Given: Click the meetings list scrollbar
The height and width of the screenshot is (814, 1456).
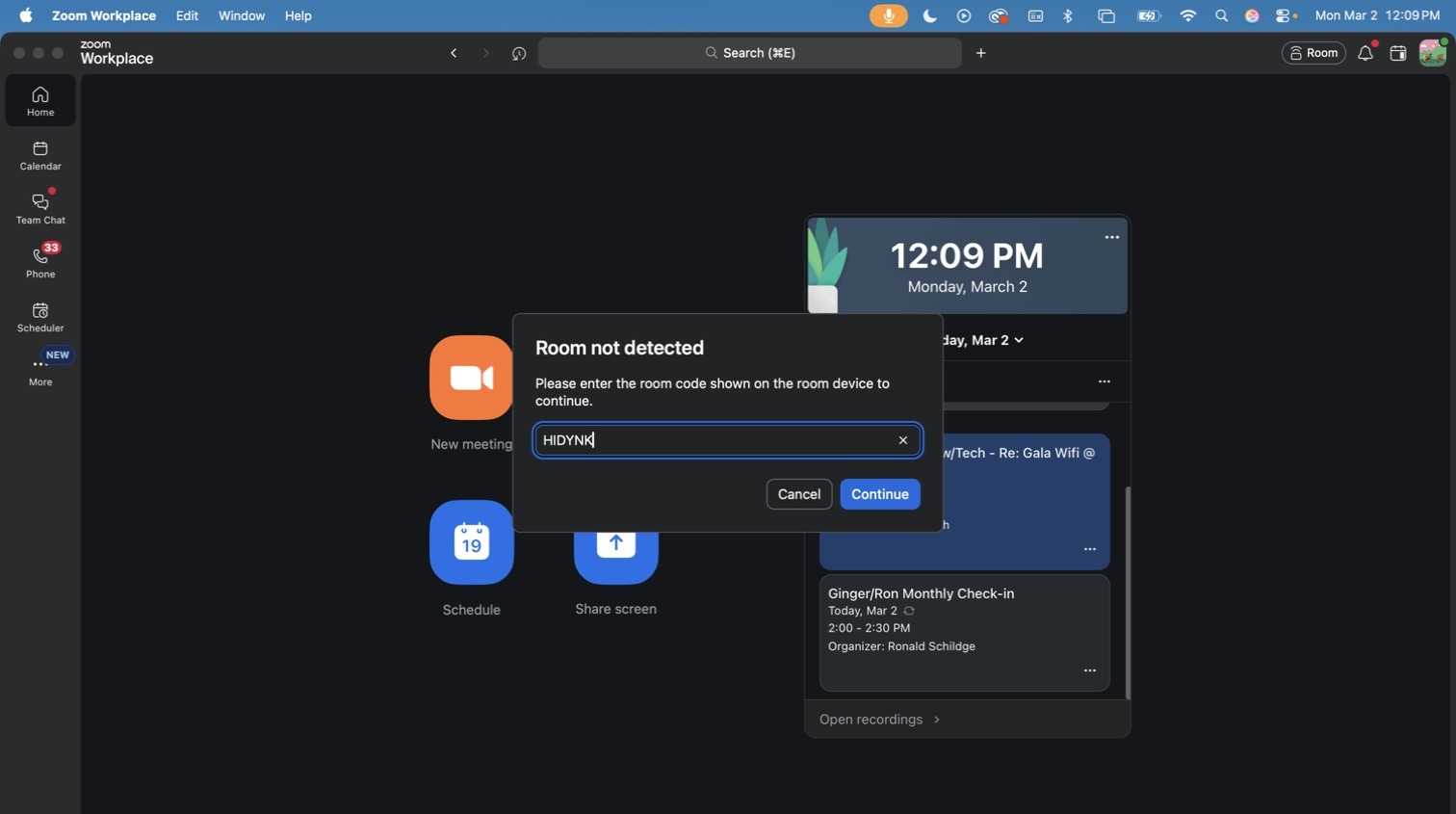Looking at the screenshot, I should point(1128,592).
